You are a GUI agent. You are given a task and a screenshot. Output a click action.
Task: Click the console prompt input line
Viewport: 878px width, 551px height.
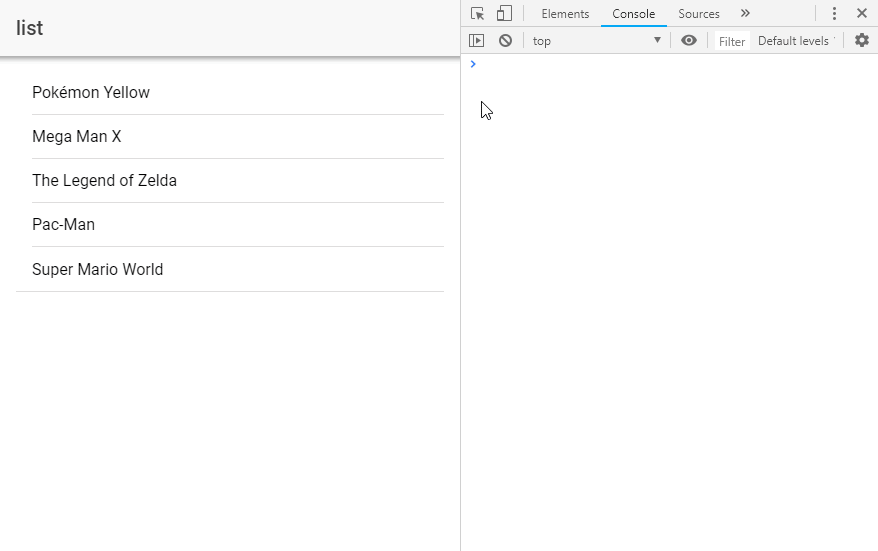tap(669, 64)
